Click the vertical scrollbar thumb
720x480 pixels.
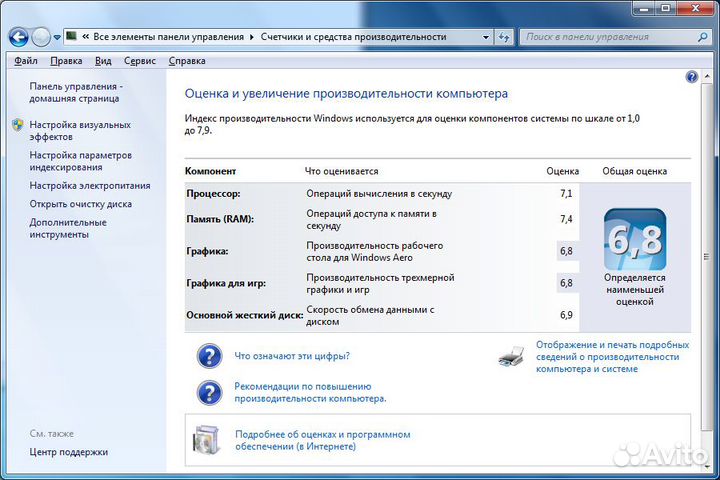coord(707,257)
